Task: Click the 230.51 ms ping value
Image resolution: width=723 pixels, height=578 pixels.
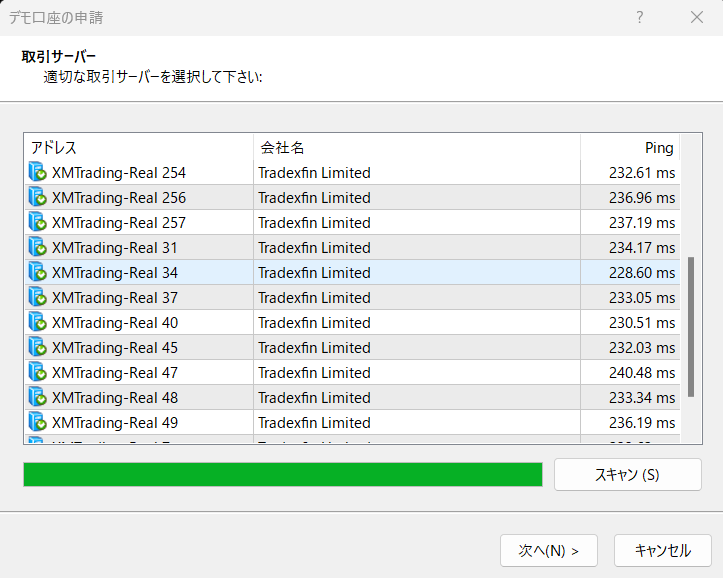Action: click(642, 323)
